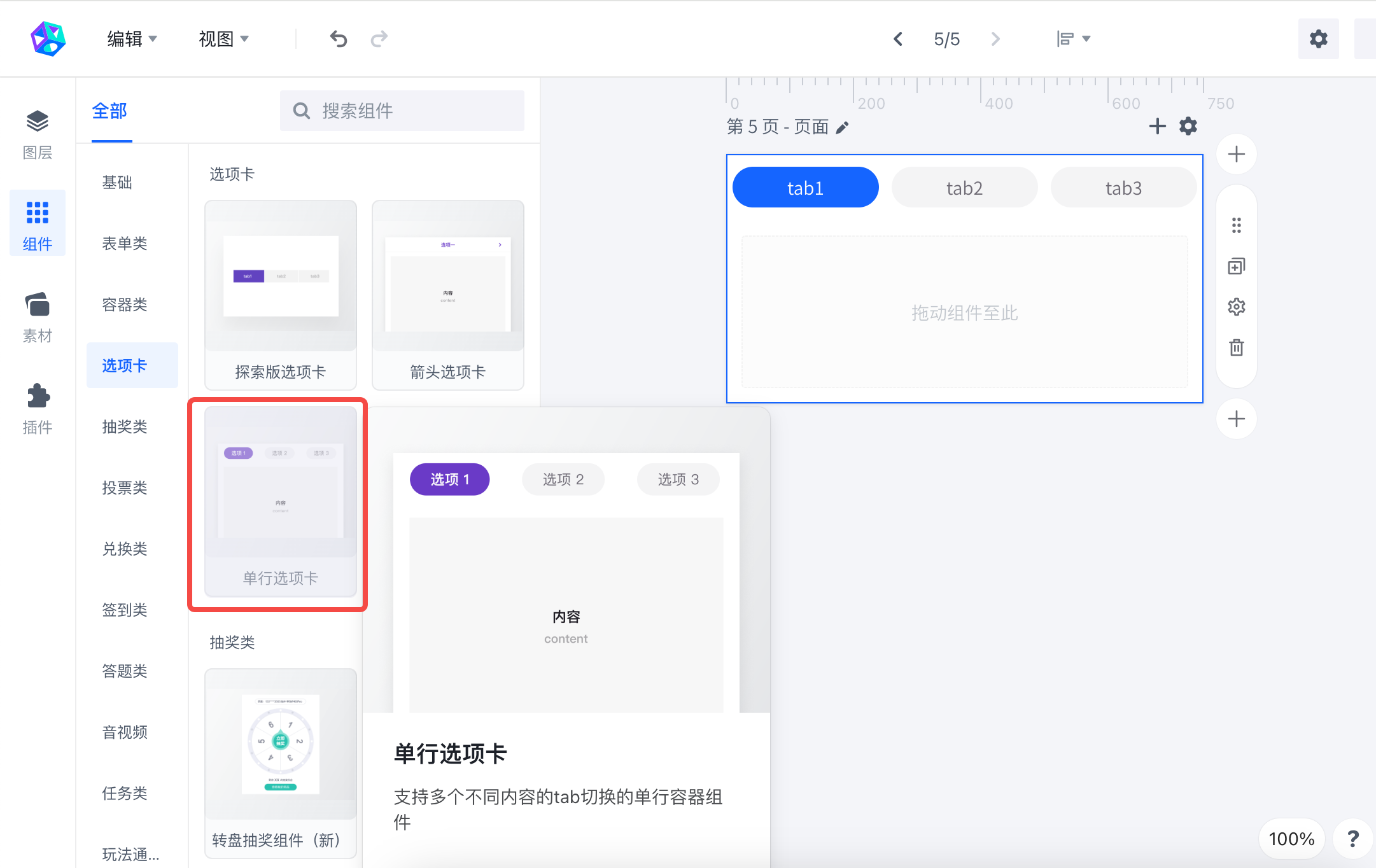This screenshot has height=868, width=1376.
Task: Open the 插件 plugins panel
Action: click(x=38, y=409)
